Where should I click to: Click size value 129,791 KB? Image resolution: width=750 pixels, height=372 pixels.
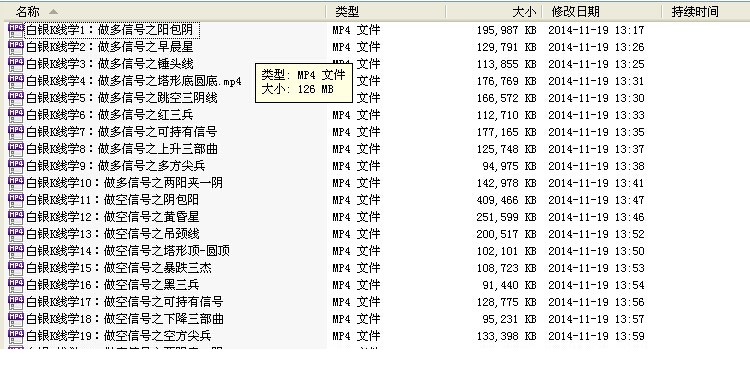click(x=507, y=47)
